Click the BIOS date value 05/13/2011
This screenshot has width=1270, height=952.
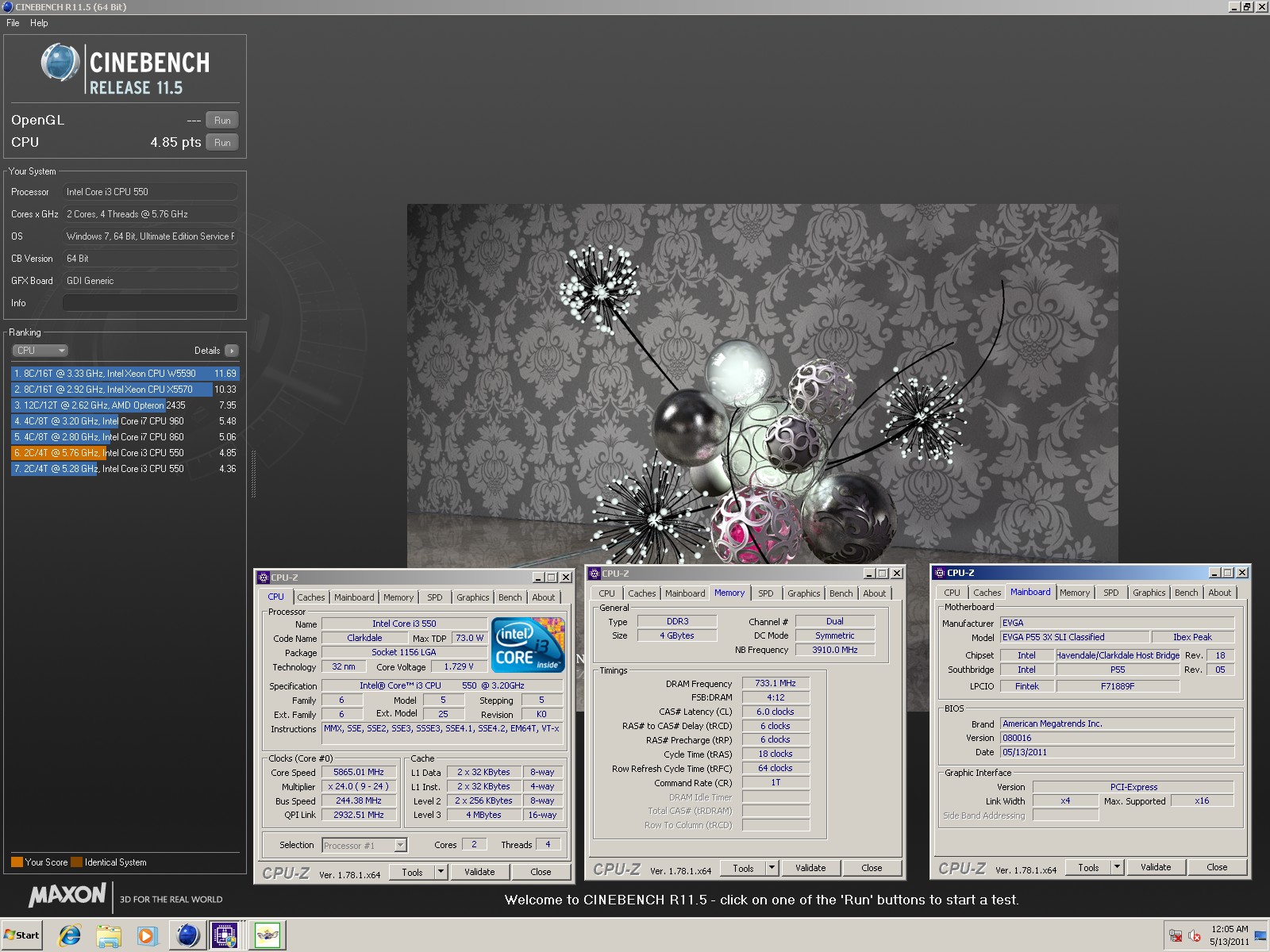(1117, 752)
